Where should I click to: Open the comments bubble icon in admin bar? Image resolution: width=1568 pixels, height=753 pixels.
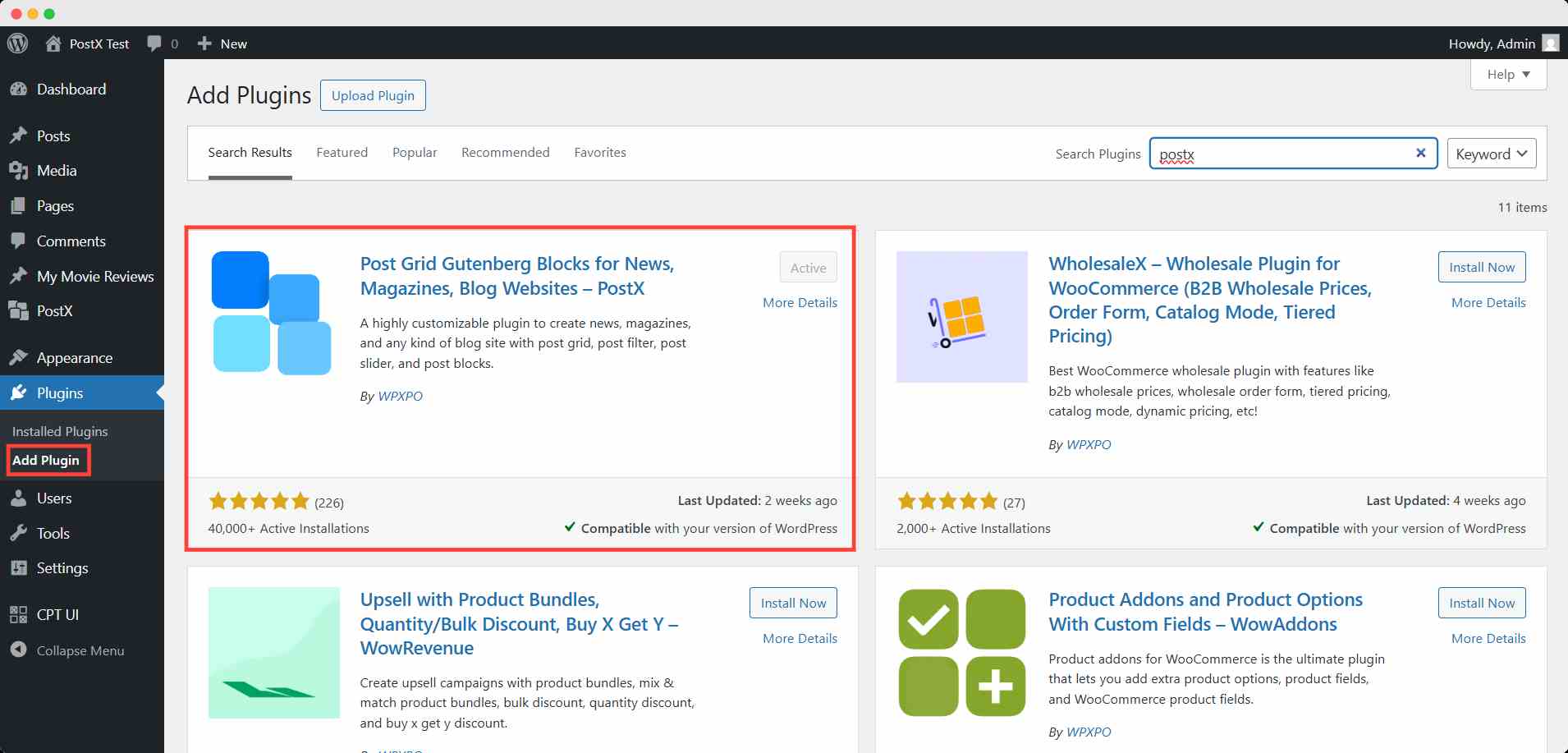pos(154,44)
